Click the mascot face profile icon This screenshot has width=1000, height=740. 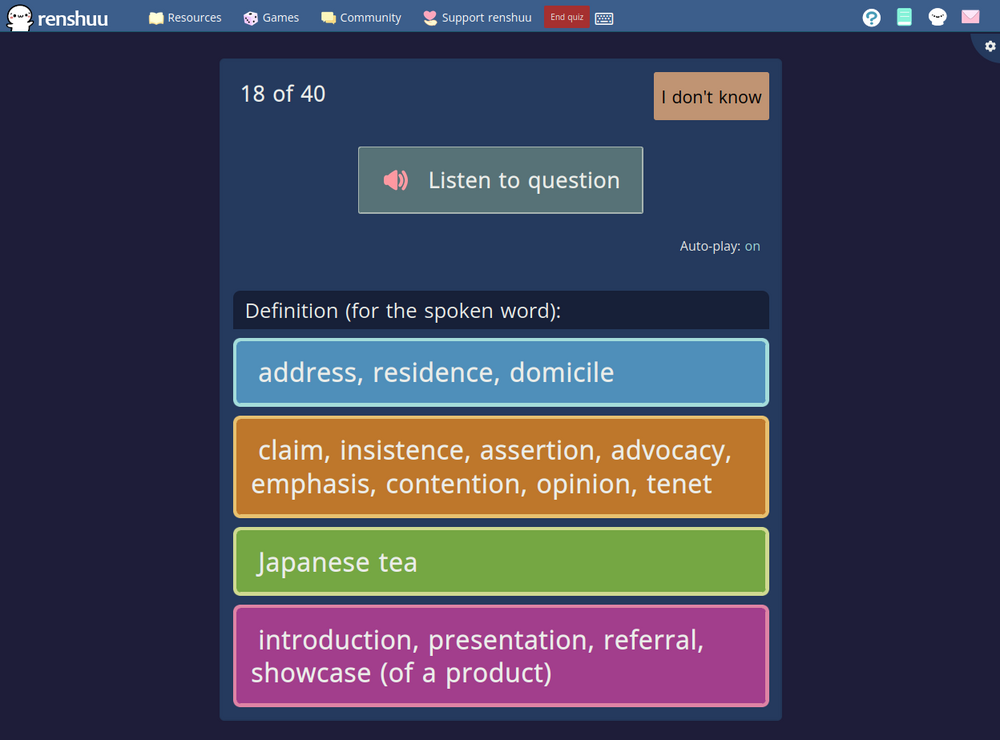click(x=937, y=17)
